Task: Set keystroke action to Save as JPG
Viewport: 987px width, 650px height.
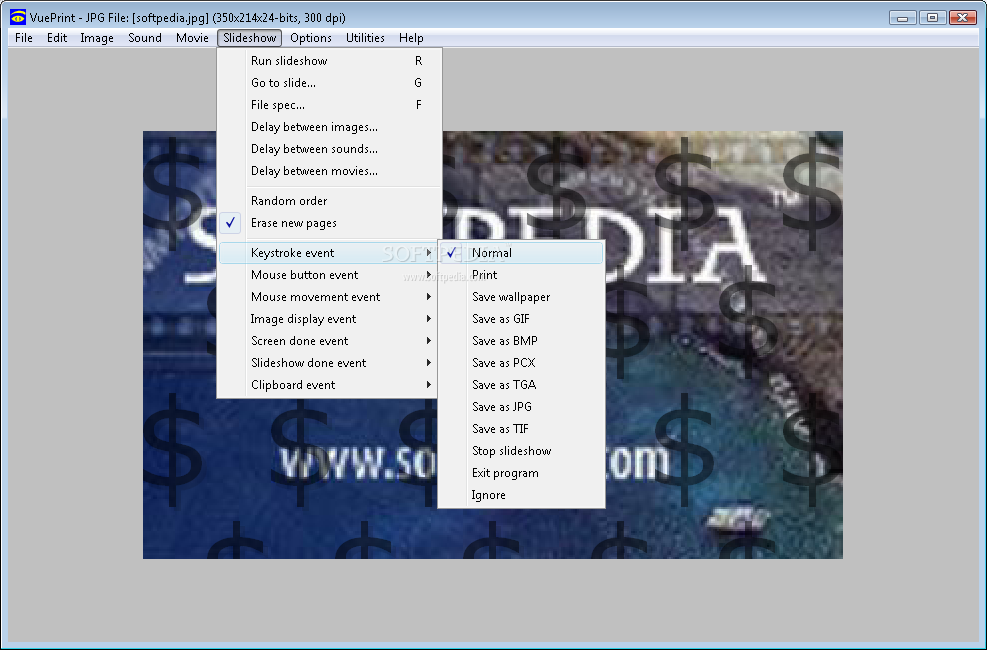Action: [521, 407]
